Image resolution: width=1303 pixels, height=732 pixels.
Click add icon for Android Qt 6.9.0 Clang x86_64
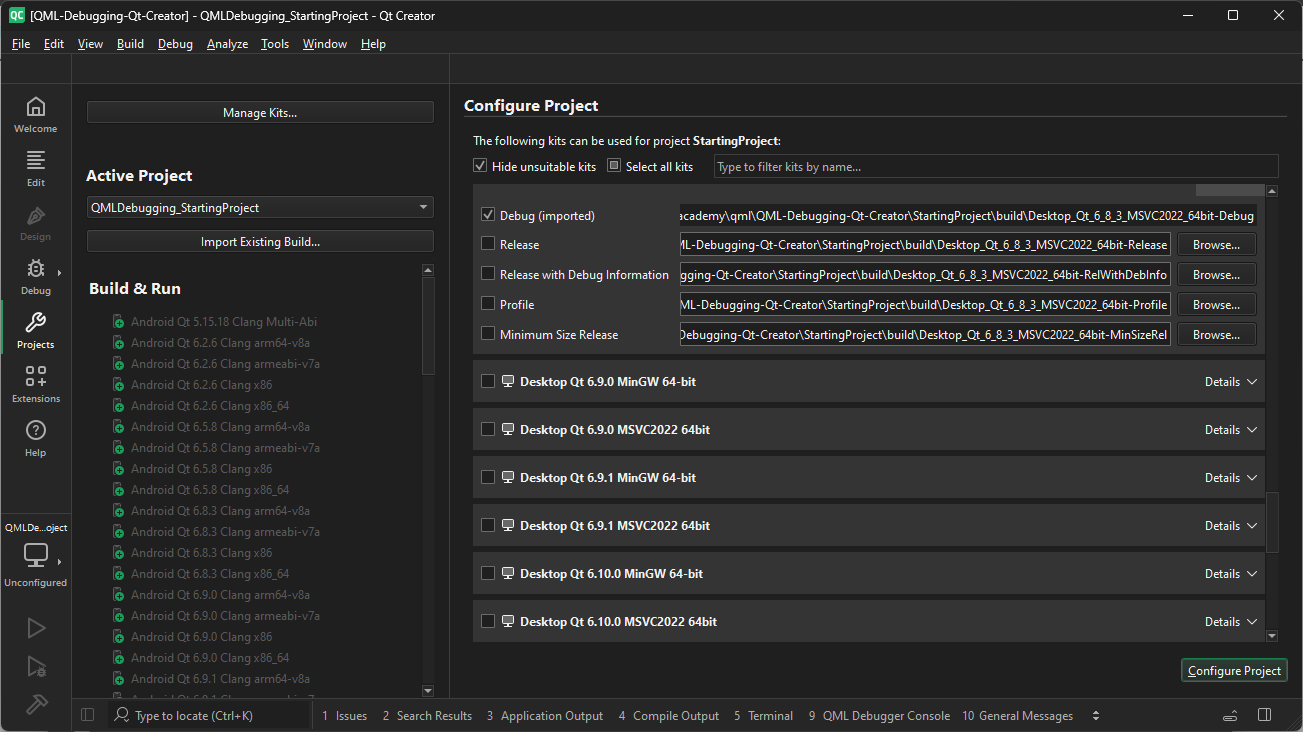pos(119,658)
